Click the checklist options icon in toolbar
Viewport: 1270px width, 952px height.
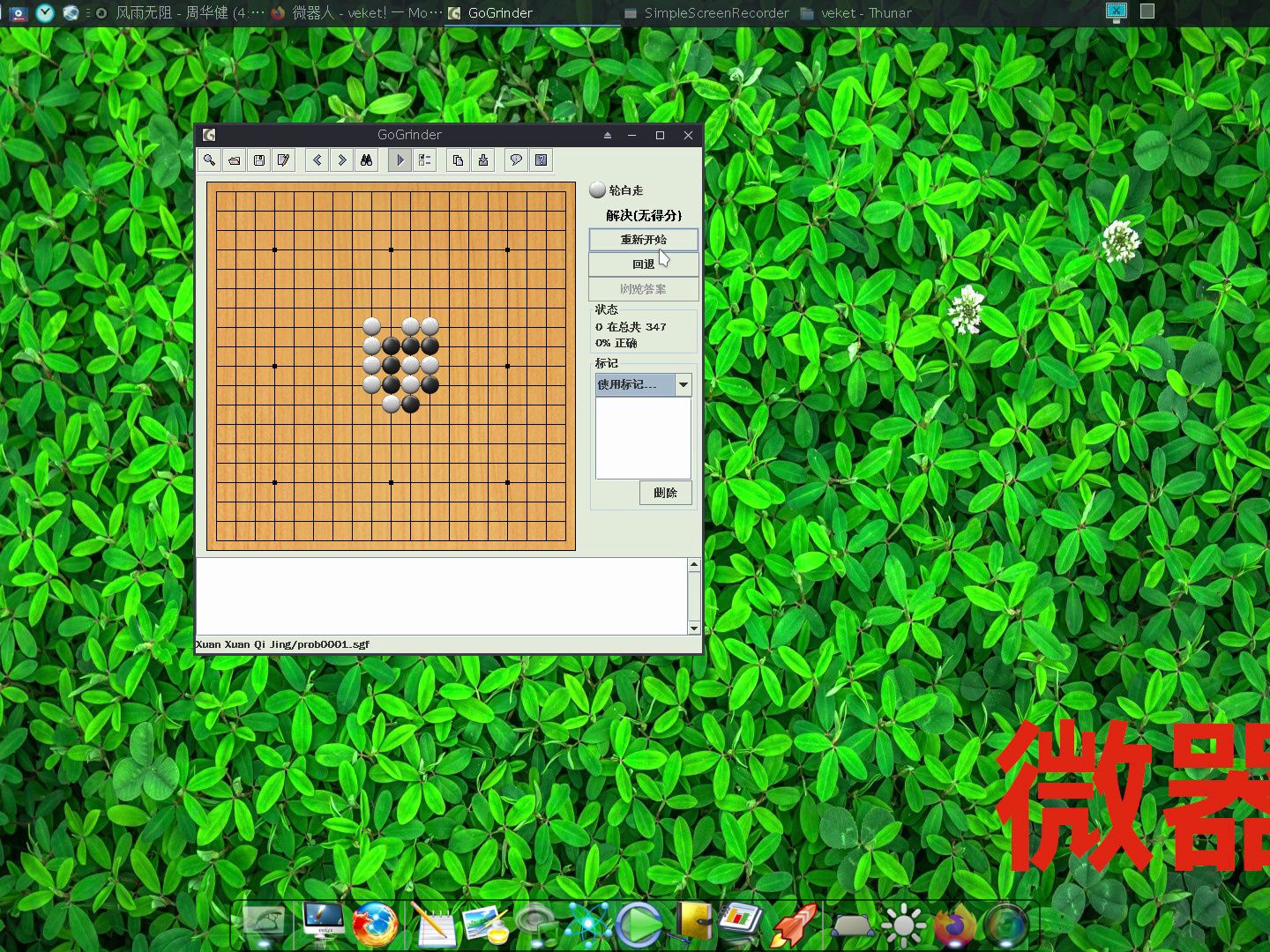[424, 160]
